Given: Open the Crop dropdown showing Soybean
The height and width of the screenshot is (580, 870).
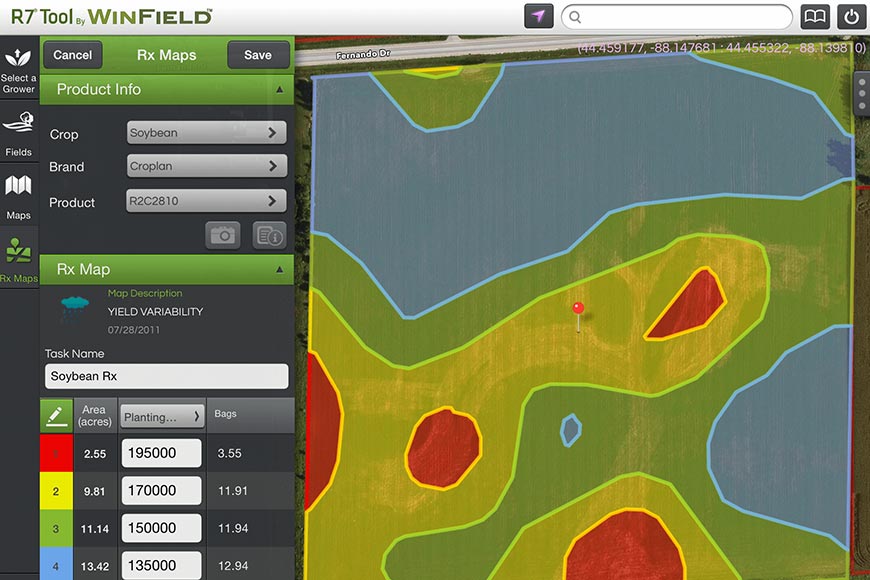Looking at the screenshot, I should pos(207,133).
